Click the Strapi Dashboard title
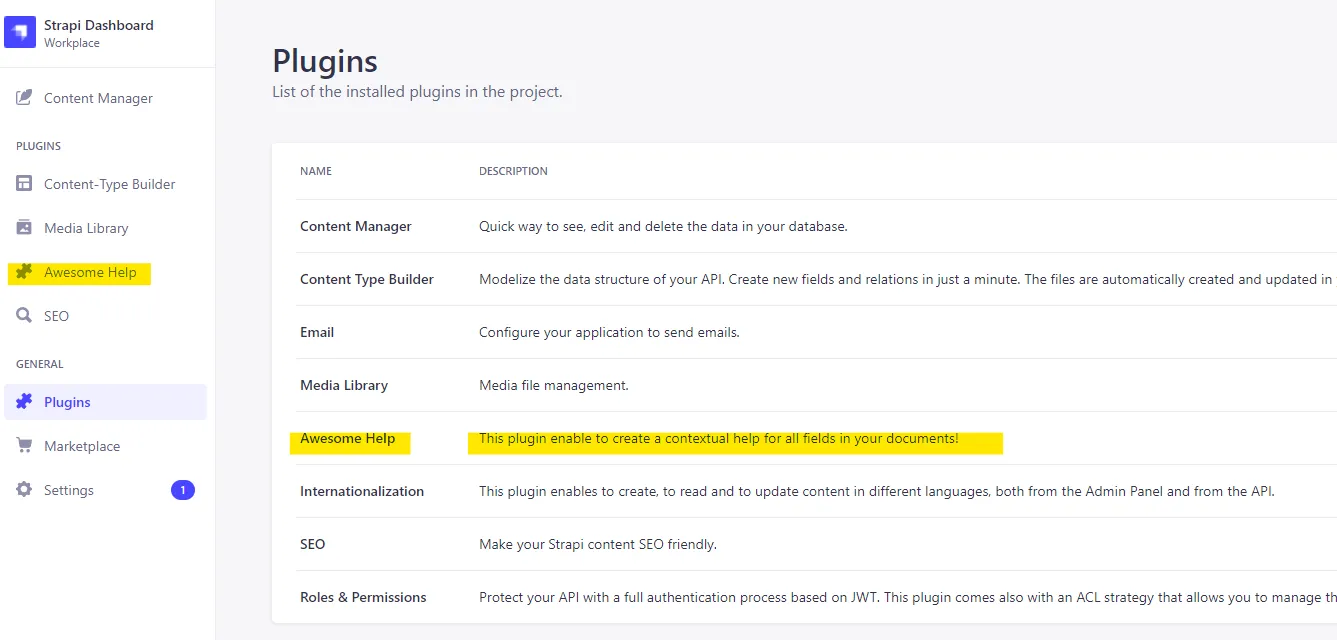 click(99, 25)
